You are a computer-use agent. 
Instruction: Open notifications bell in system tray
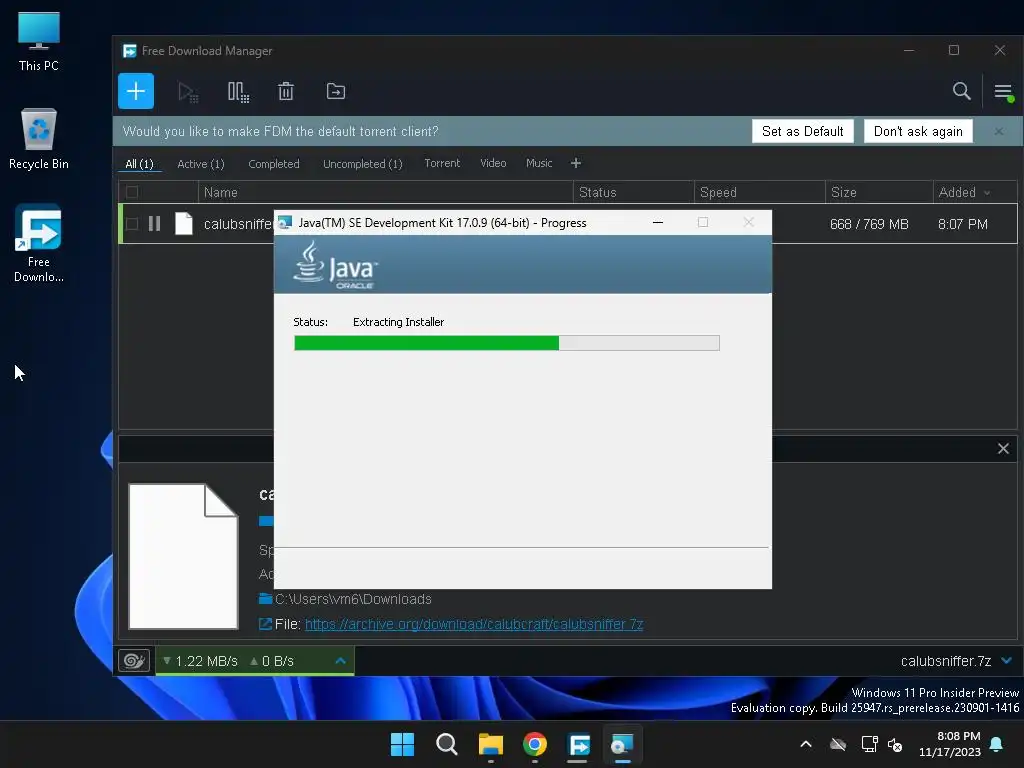point(997,744)
